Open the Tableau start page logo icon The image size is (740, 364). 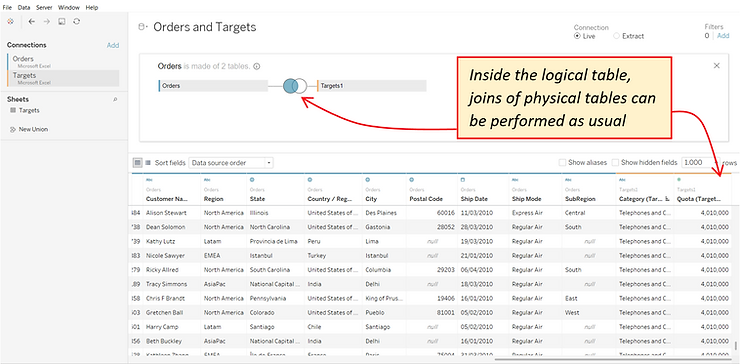[x=10, y=22]
